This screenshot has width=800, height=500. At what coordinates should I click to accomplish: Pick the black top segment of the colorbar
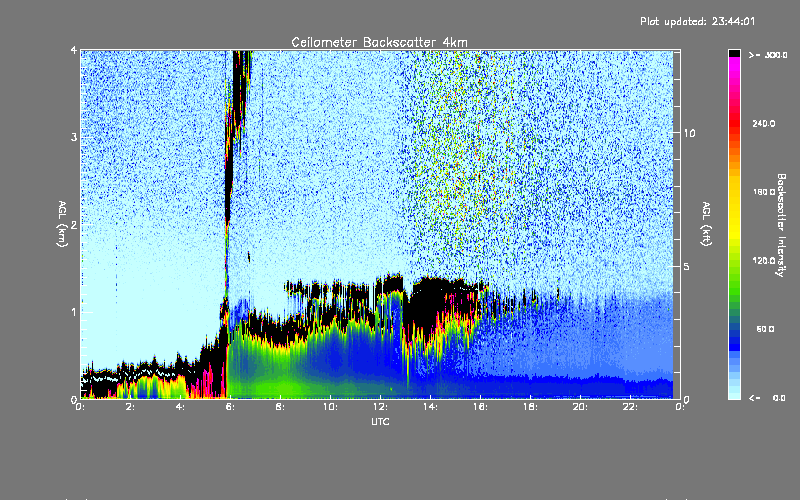click(734, 53)
